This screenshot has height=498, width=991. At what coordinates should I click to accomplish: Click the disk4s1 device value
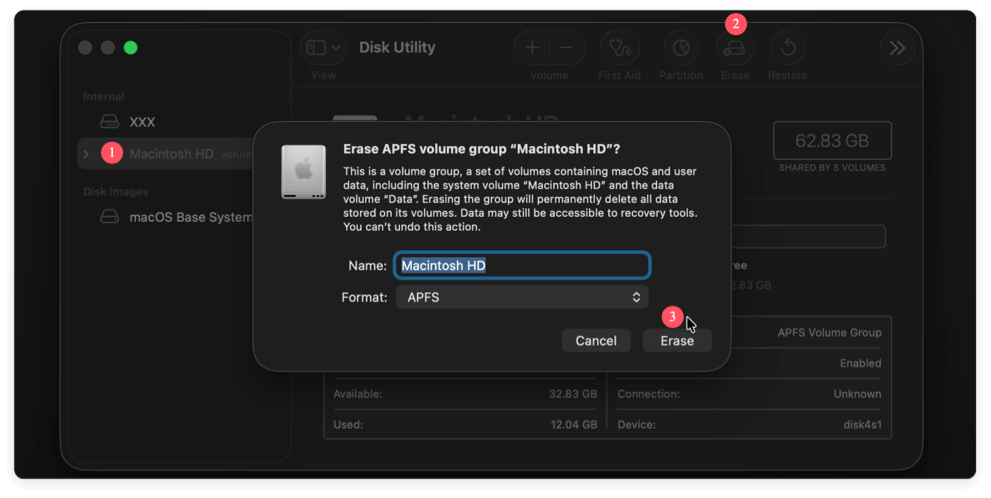point(862,424)
